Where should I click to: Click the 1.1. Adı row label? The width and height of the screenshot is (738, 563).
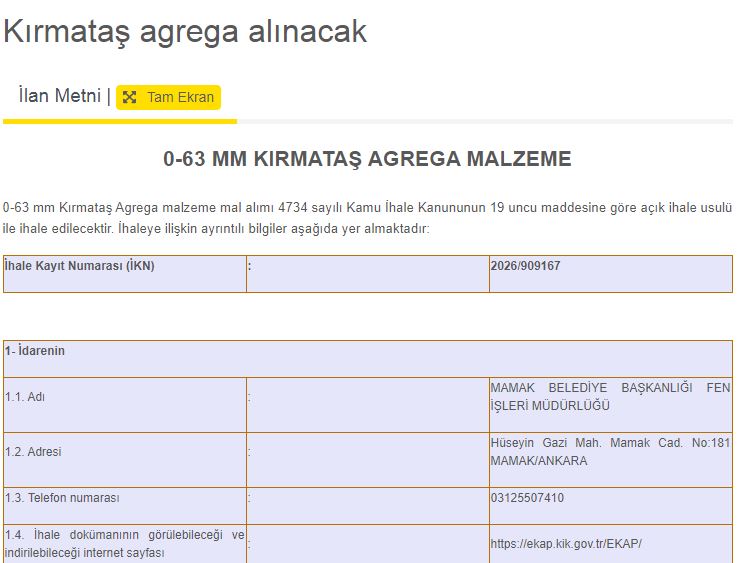25,397
